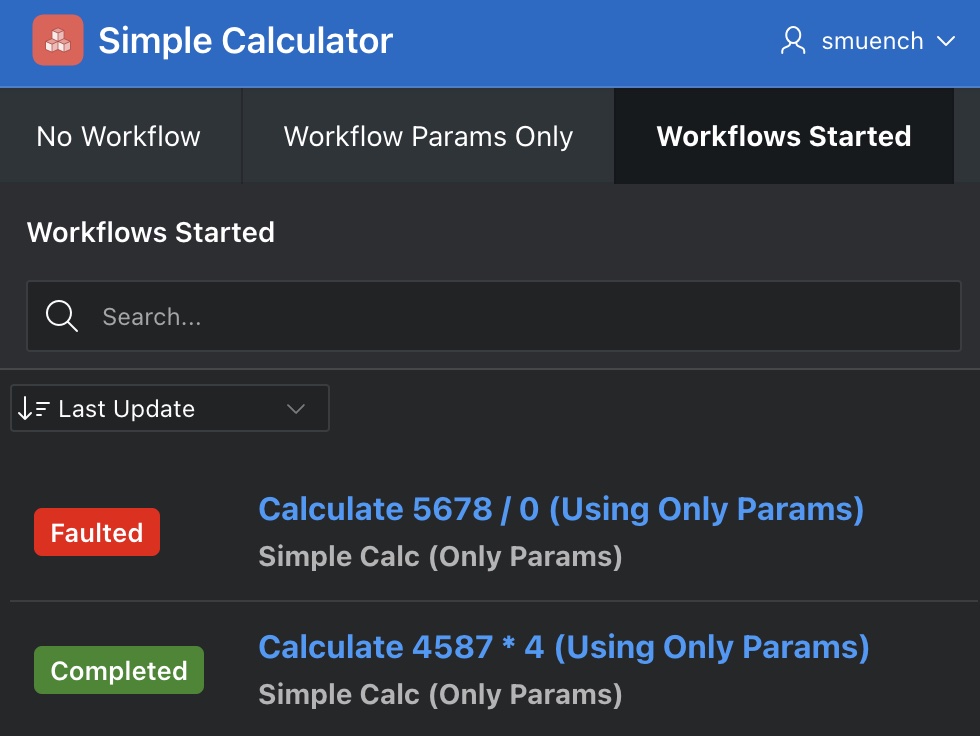Click the Simple Calculator header title
Screen dimensions: 980x736
245,41
